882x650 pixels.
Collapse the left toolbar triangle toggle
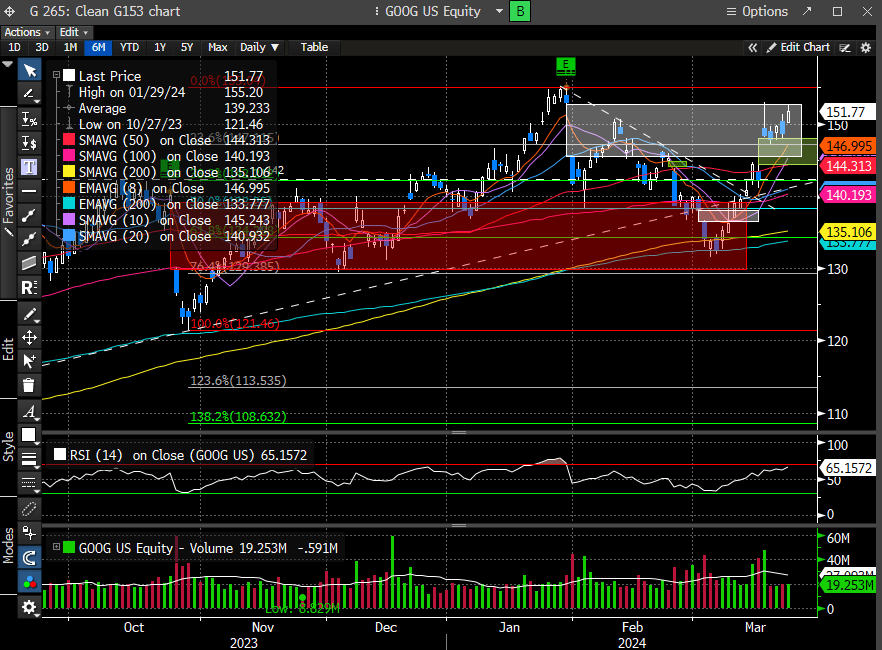click(x=7, y=65)
